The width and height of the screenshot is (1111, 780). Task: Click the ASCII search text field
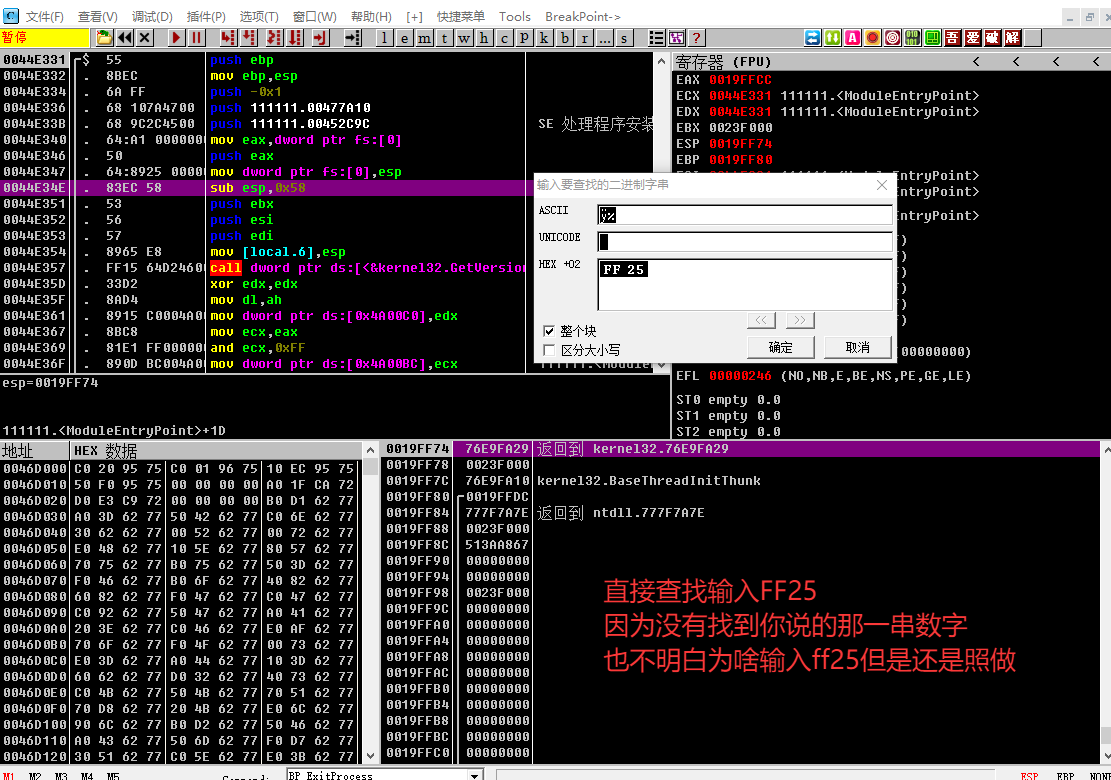point(744,215)
